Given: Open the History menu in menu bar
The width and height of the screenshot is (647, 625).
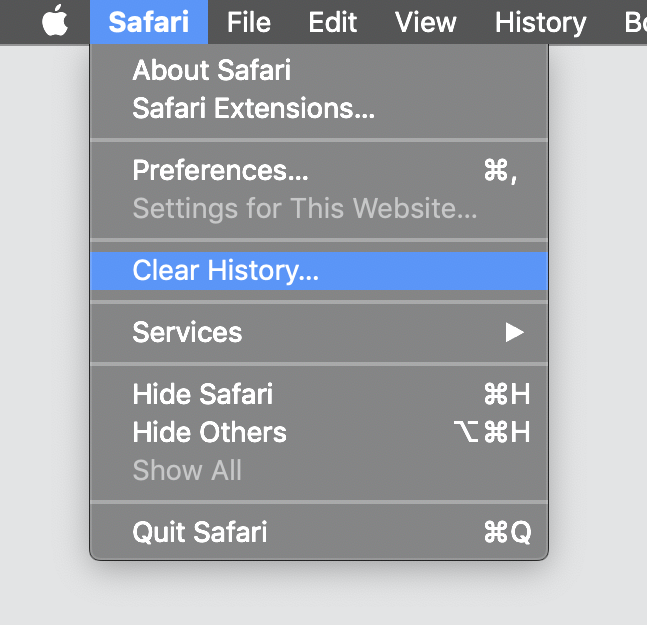Looking at the screenshot, I should (x=541, y=23).
